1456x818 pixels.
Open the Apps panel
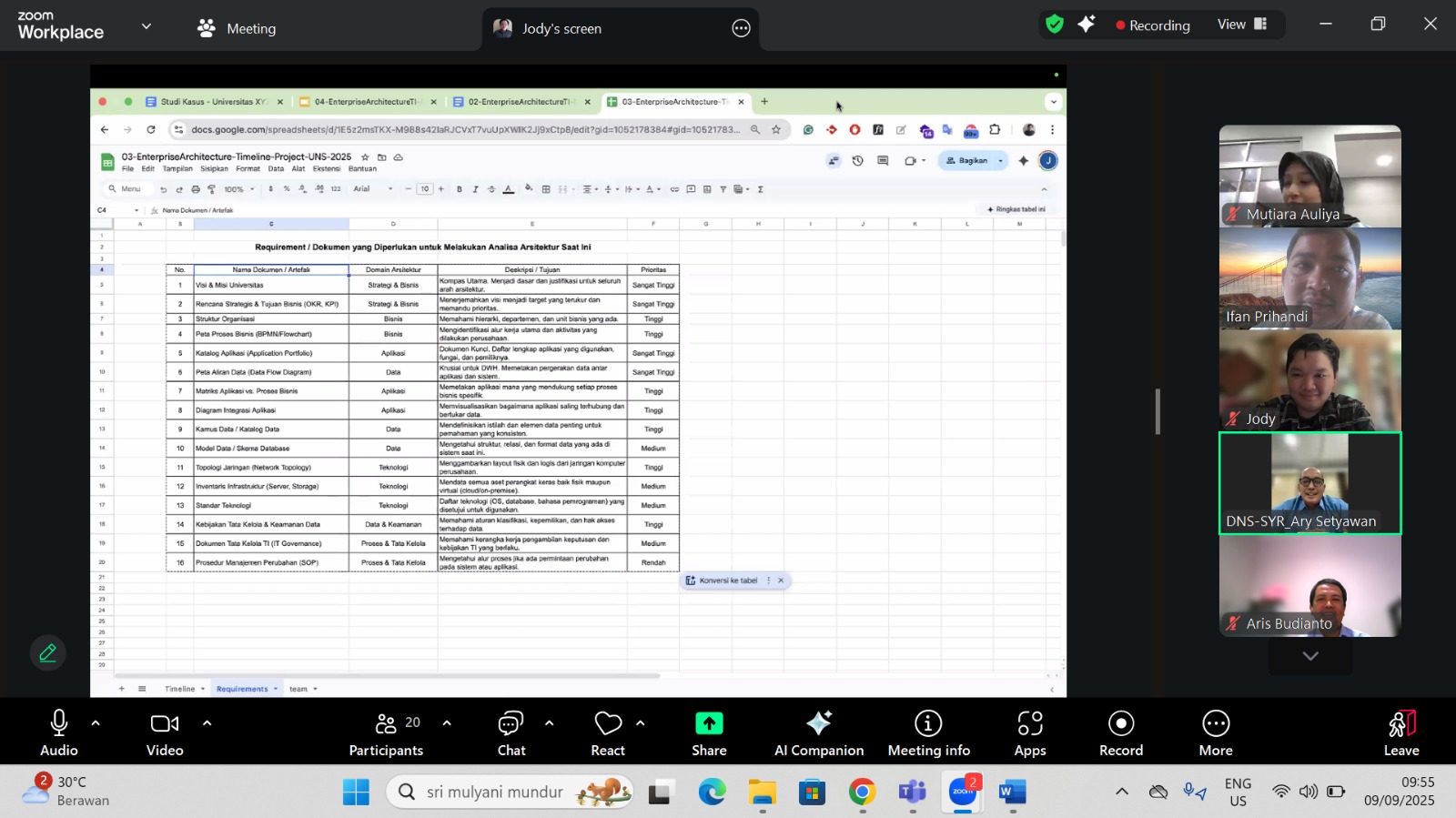pyautogui.click(x=1029, y=732)
